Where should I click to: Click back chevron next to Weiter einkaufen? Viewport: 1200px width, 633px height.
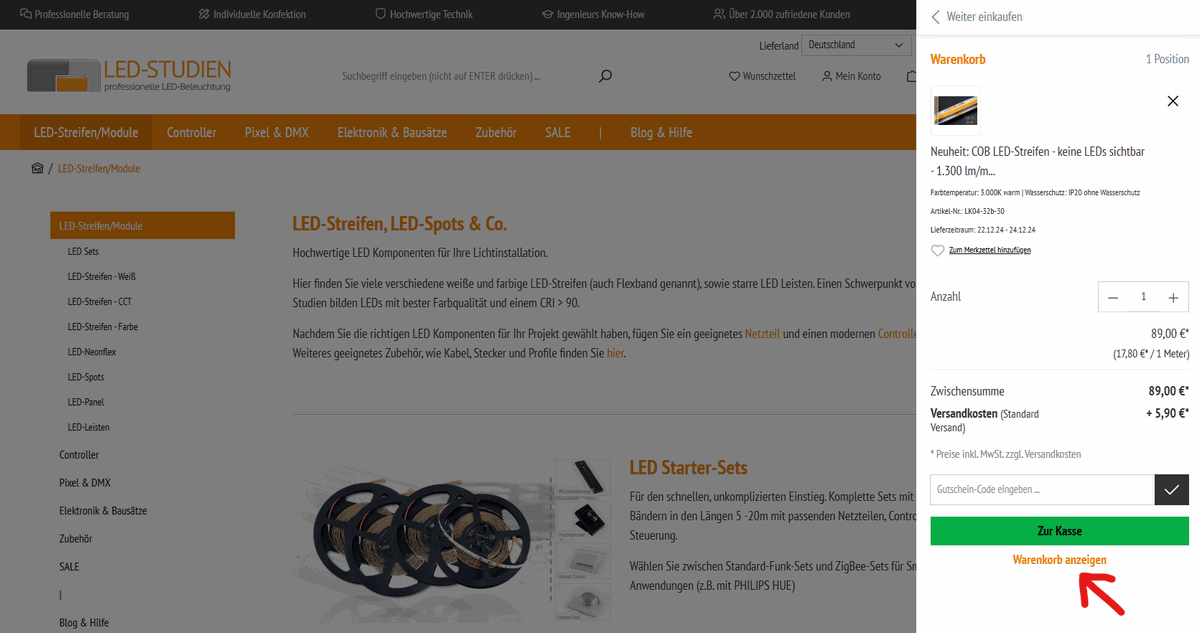click(x=936, y=17)
